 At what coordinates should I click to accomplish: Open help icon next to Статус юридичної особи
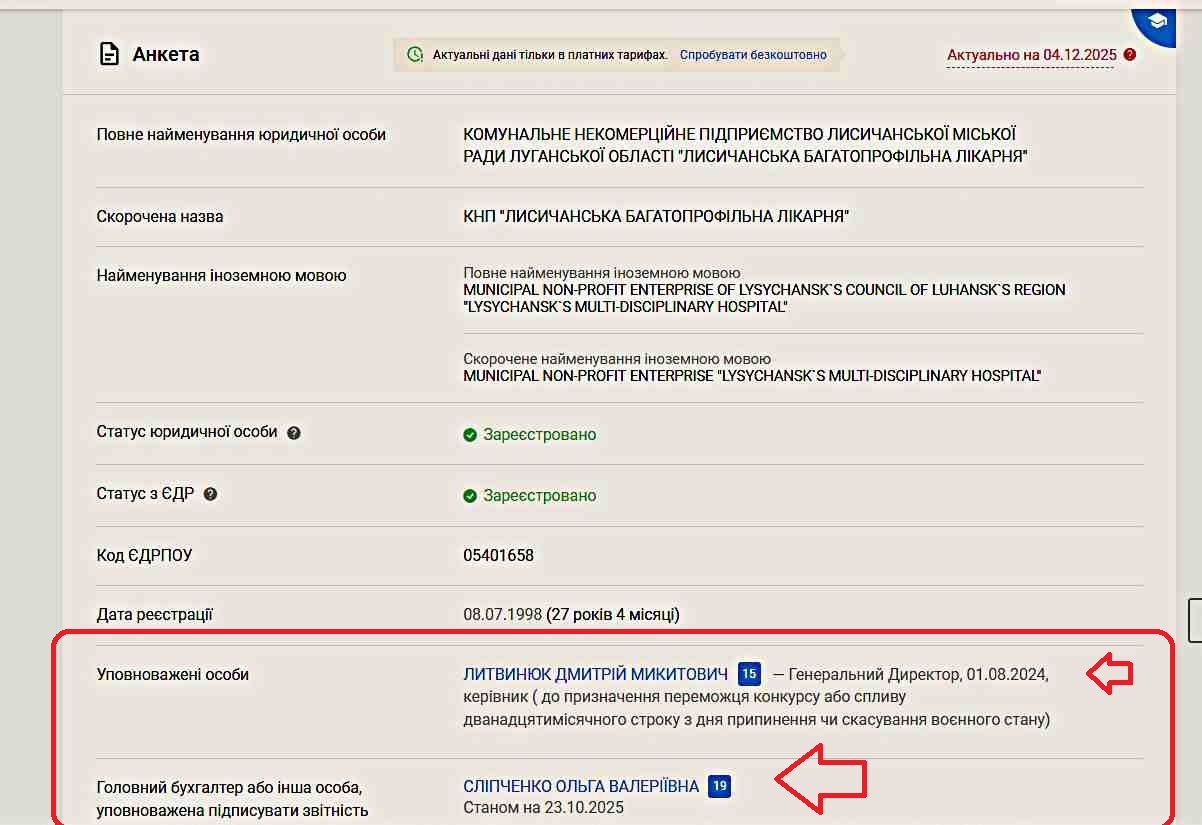pyautogui.click(x=294, y=433)
